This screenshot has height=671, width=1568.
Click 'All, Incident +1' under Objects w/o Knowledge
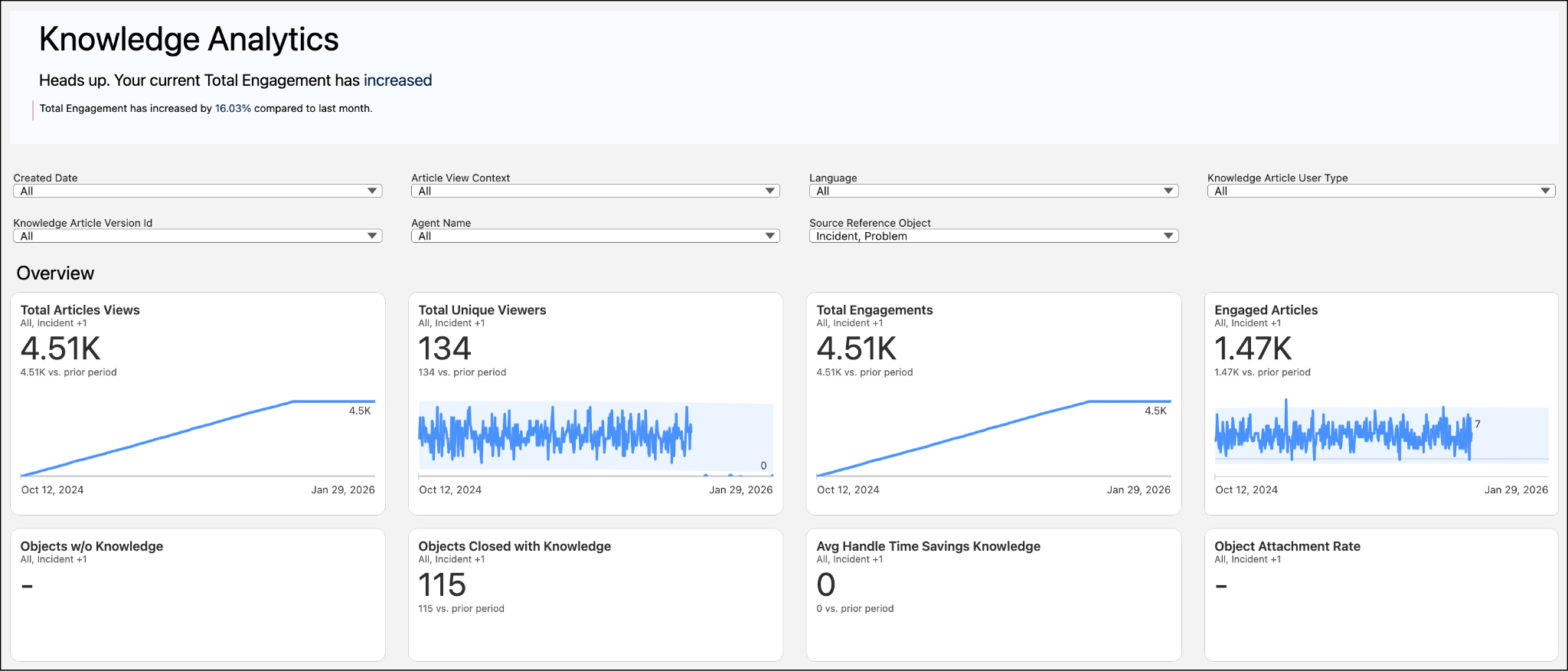pos(54,560)
